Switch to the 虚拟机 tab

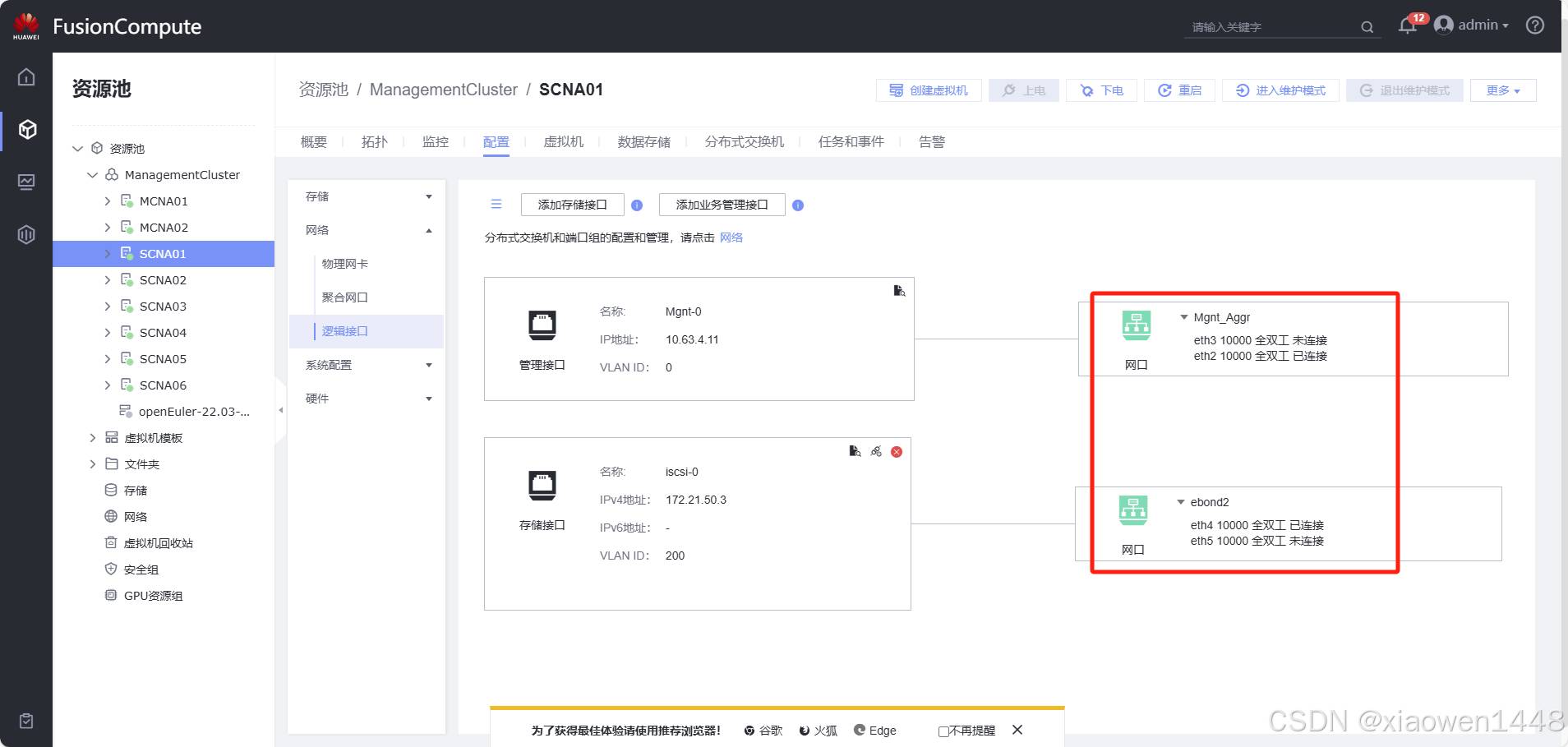coord(563,142)
